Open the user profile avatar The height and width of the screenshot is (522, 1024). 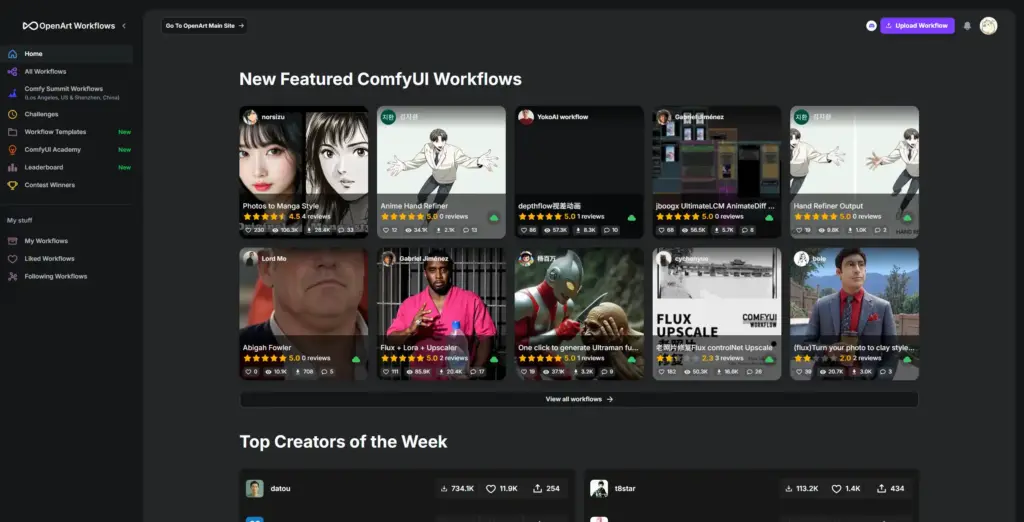(988, 26)
